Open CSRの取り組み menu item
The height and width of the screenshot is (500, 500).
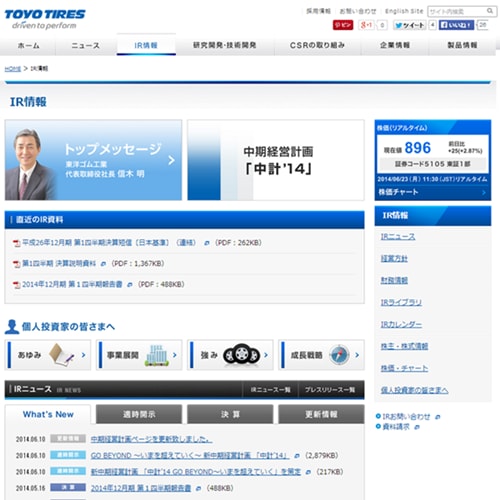[317, 45]
